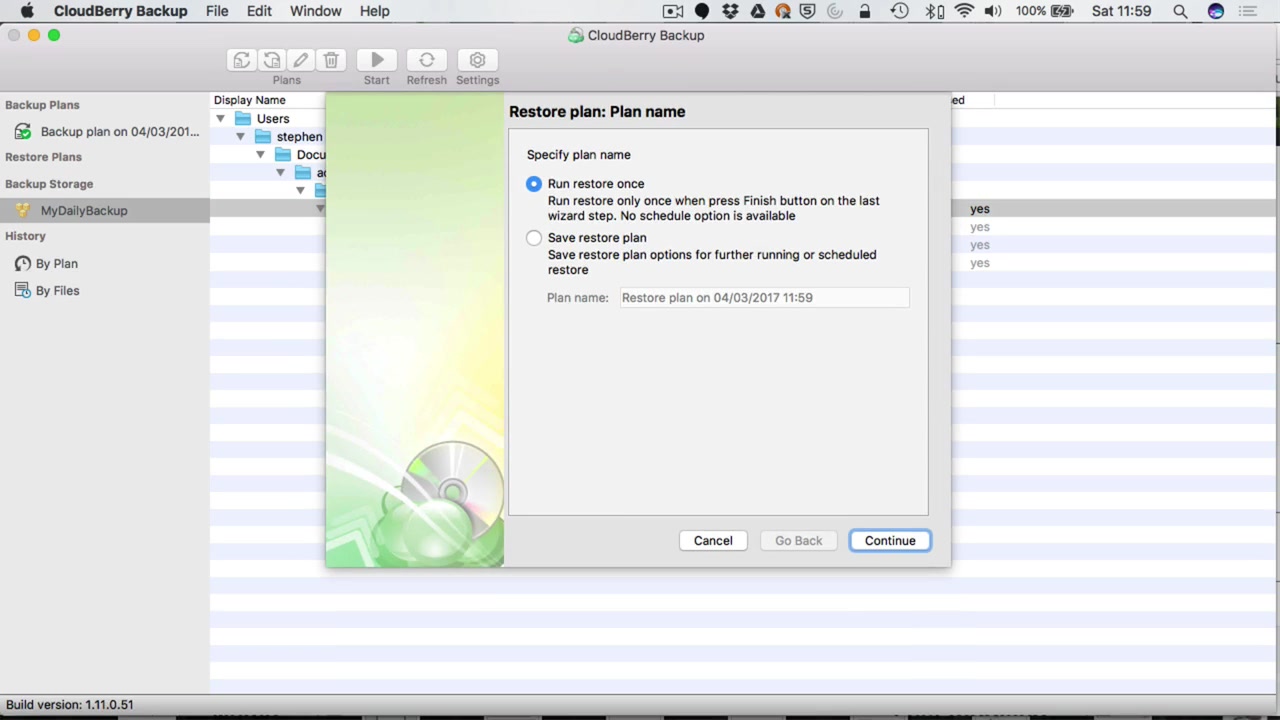Click the Go Back button
1280x720 pixels.
pos(799,541)
